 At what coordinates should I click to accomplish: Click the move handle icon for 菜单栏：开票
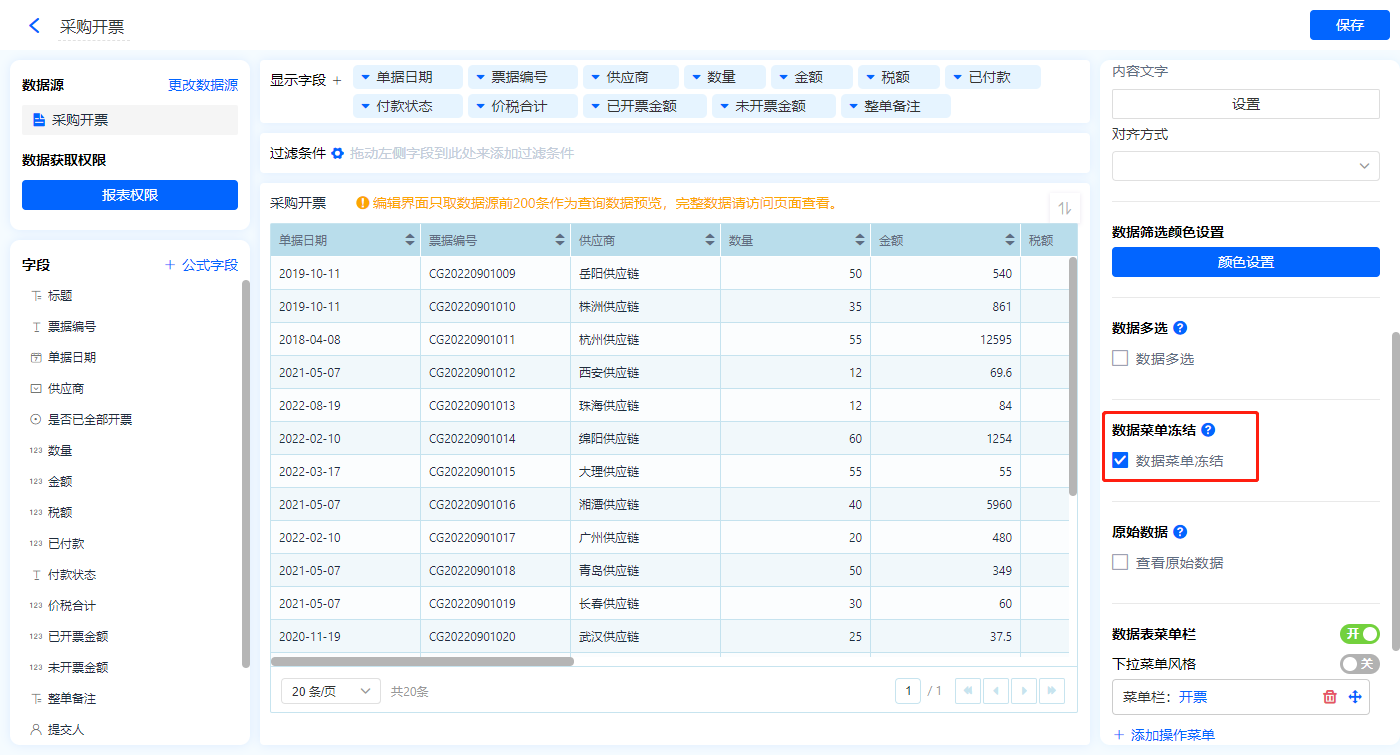[1355, 697]
